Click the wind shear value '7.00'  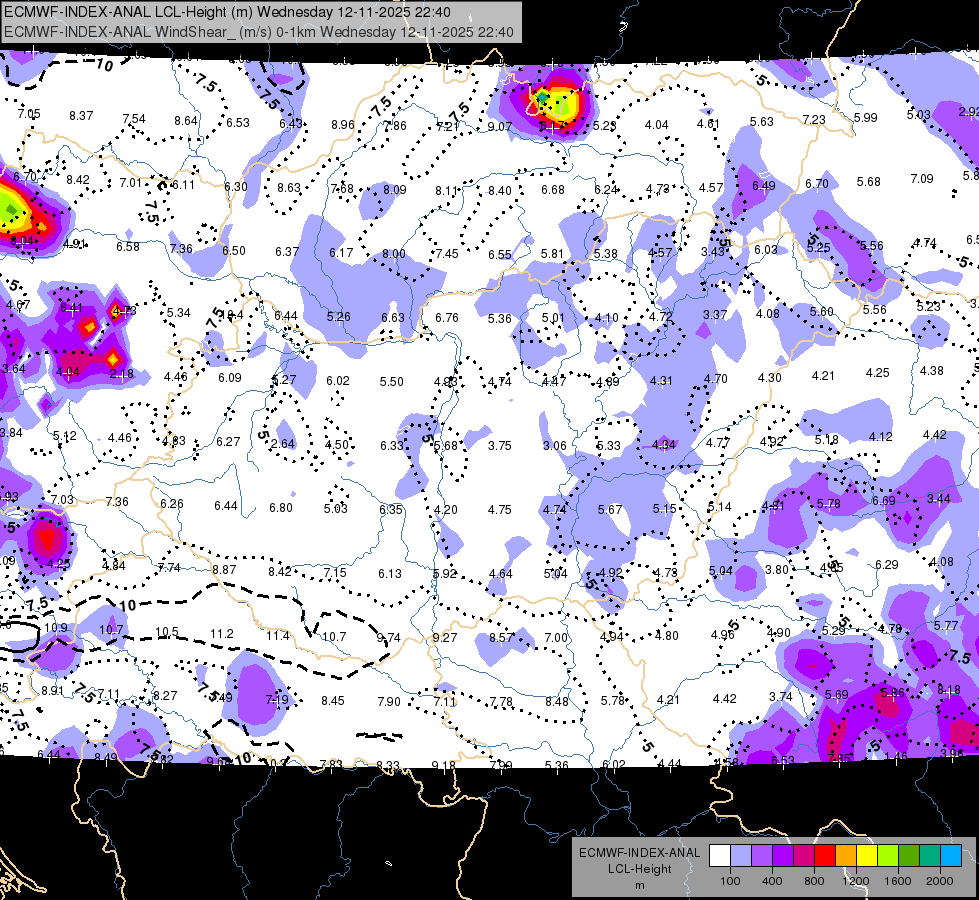[556, 638]
